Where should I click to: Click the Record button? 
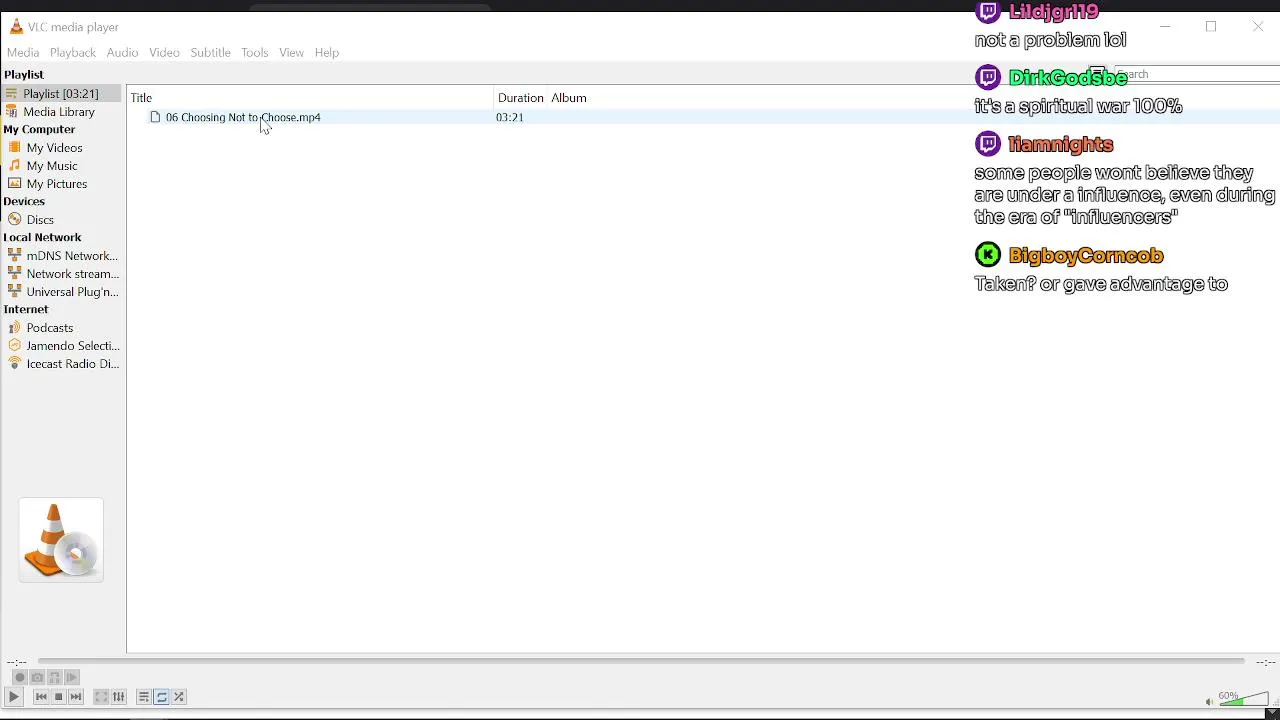19,677
